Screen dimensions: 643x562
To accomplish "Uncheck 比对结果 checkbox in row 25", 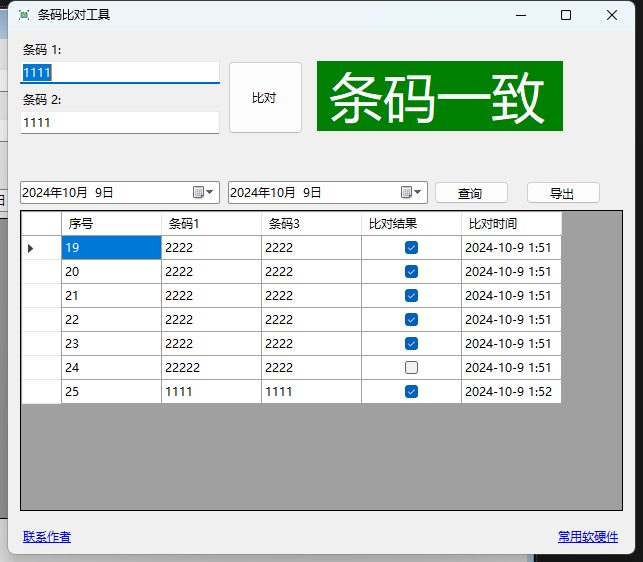I will click(x=411, y=392).
